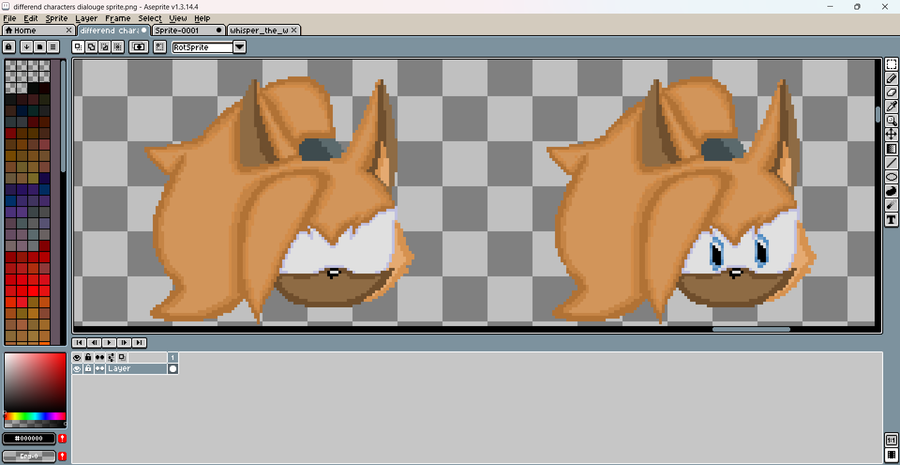900x465 pixels.
Task: Open the Frame menu
Action: (118, 18)
